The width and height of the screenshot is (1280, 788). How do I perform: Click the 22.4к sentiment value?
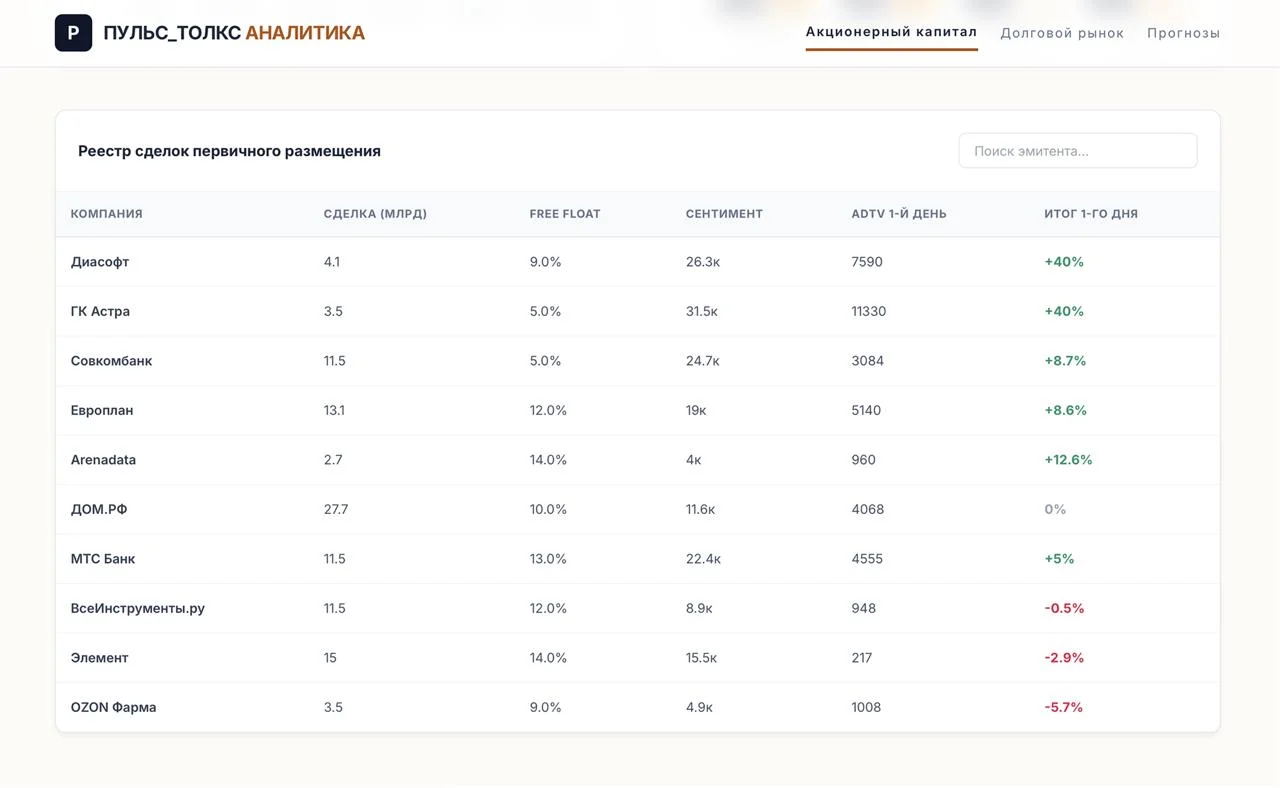point(703,559)
